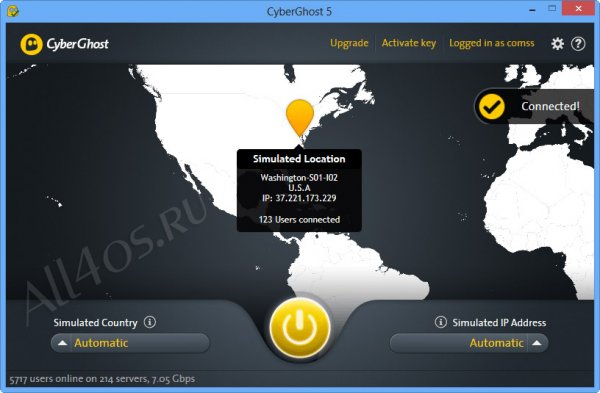
Task: Click the 123 Users connected text
Action: (299, 220)
